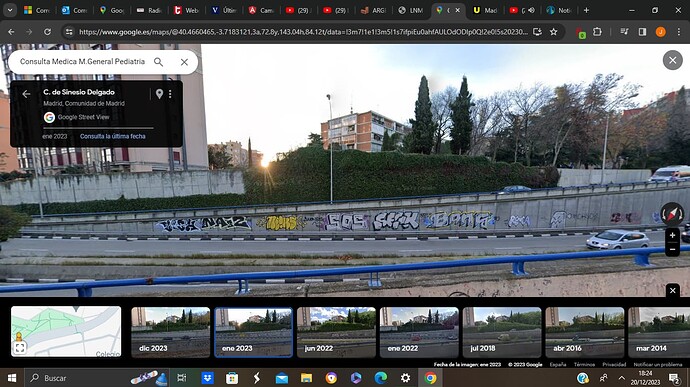Click the browser back arrow
Image resolution: width=690 pixels, height=387 pixels.
(11, 32)
